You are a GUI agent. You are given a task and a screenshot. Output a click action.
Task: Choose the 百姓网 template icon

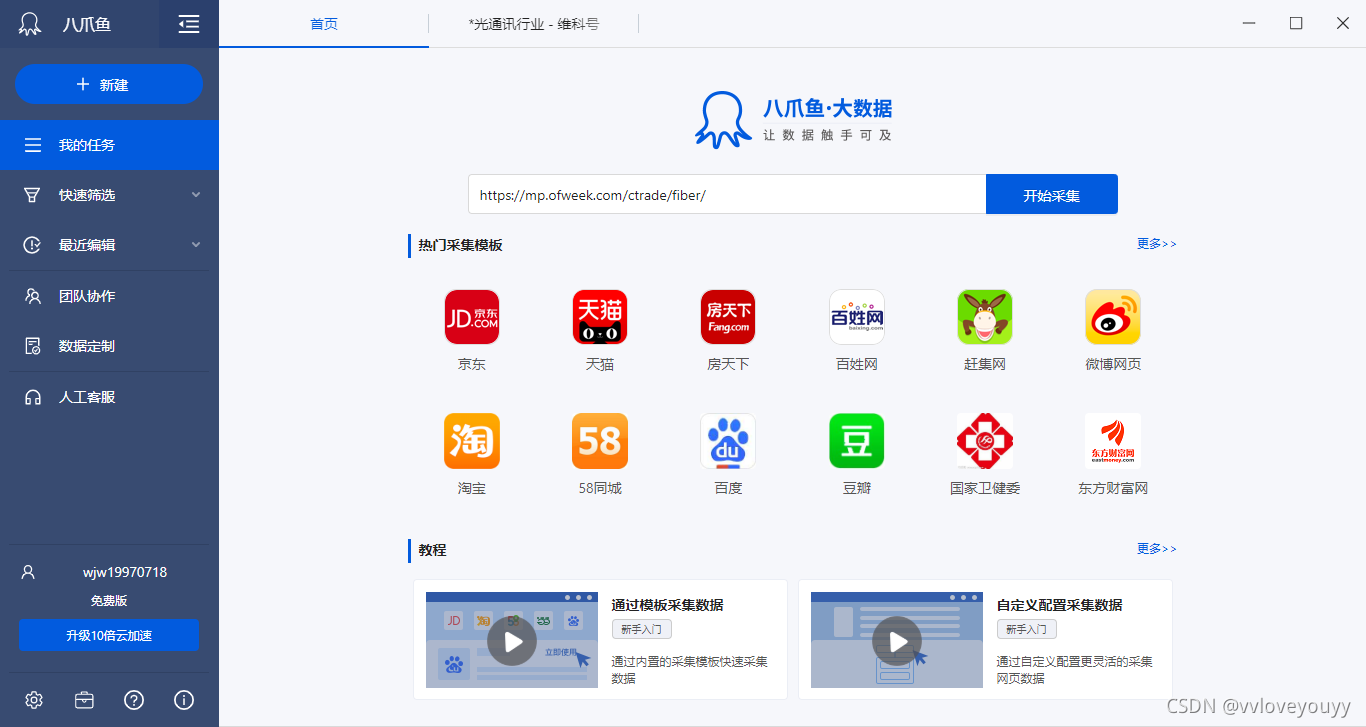[857, 317]
